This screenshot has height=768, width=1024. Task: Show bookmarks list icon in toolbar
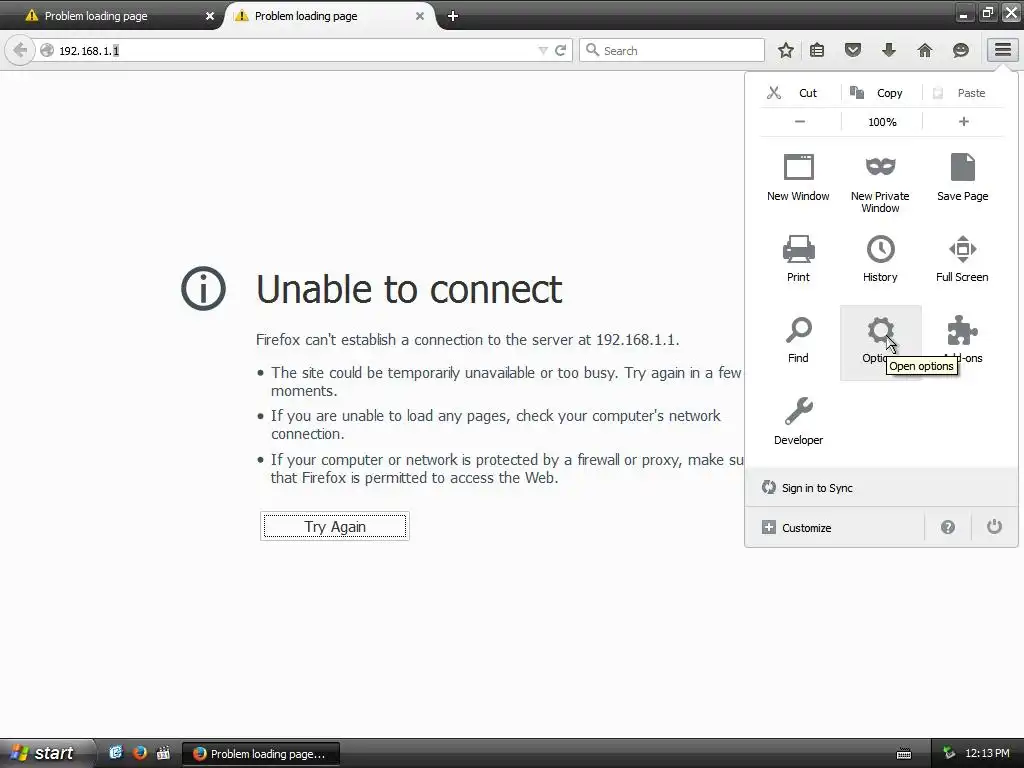[x=817, y=50]
